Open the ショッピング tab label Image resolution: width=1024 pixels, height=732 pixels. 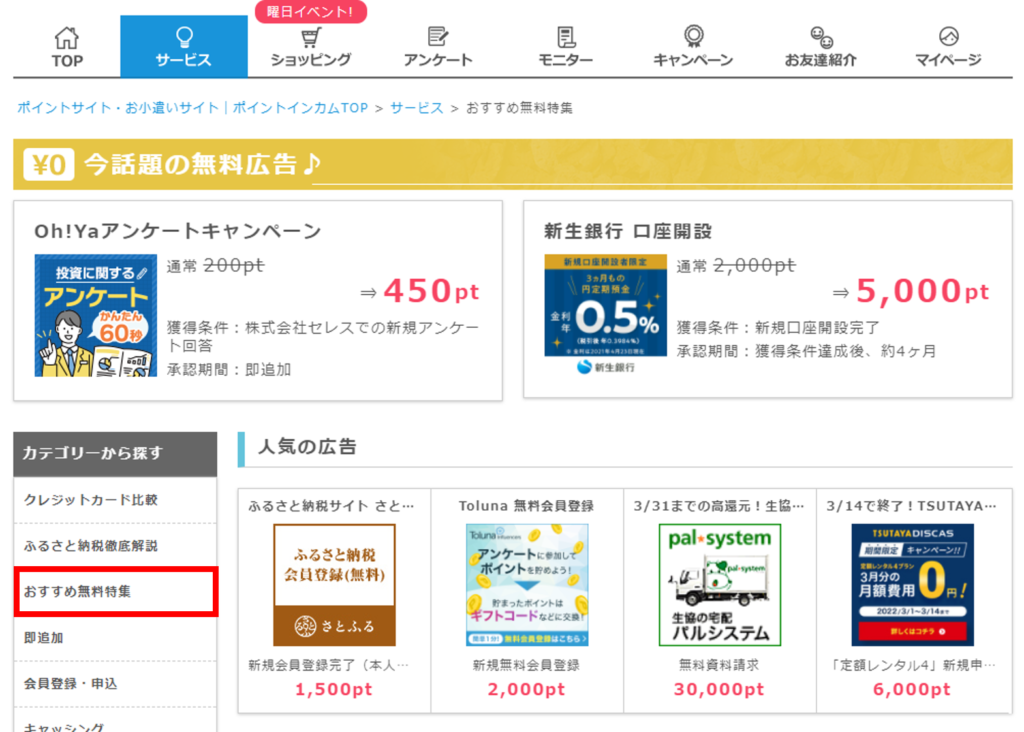coord(311,60)
